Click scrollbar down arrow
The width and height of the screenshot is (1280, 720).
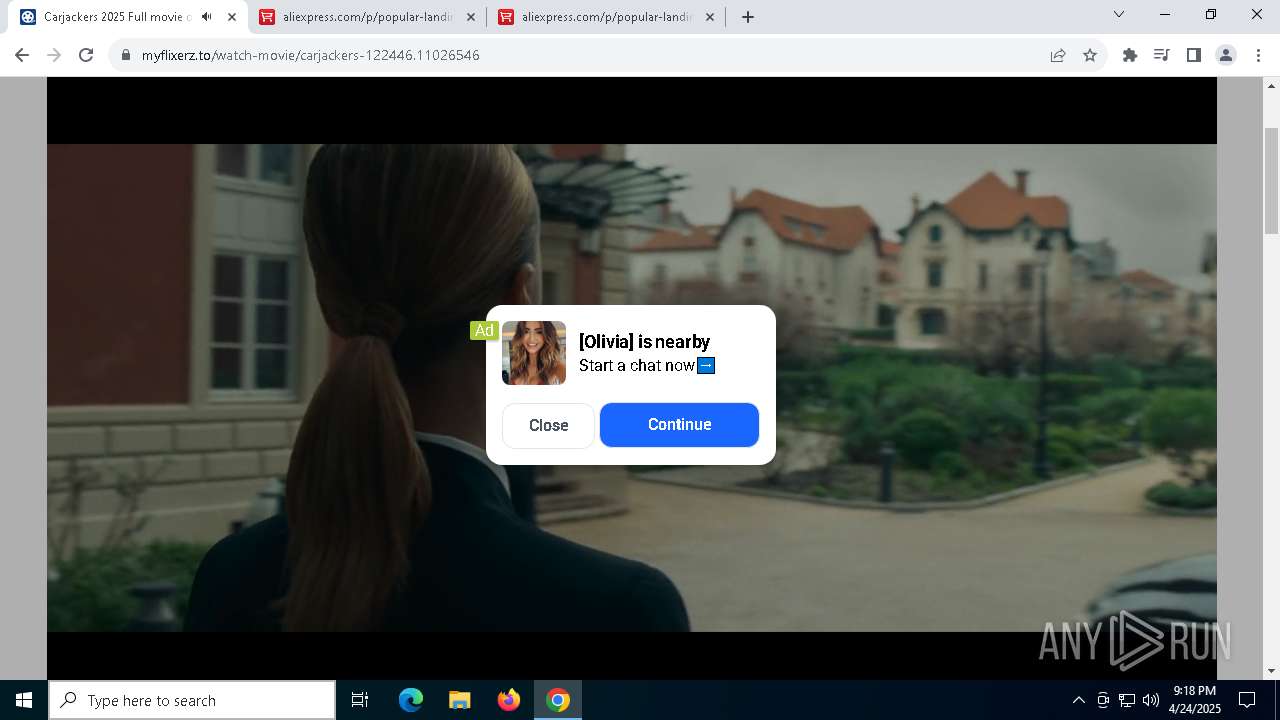pyautogui.click(x=1271, y=671)
